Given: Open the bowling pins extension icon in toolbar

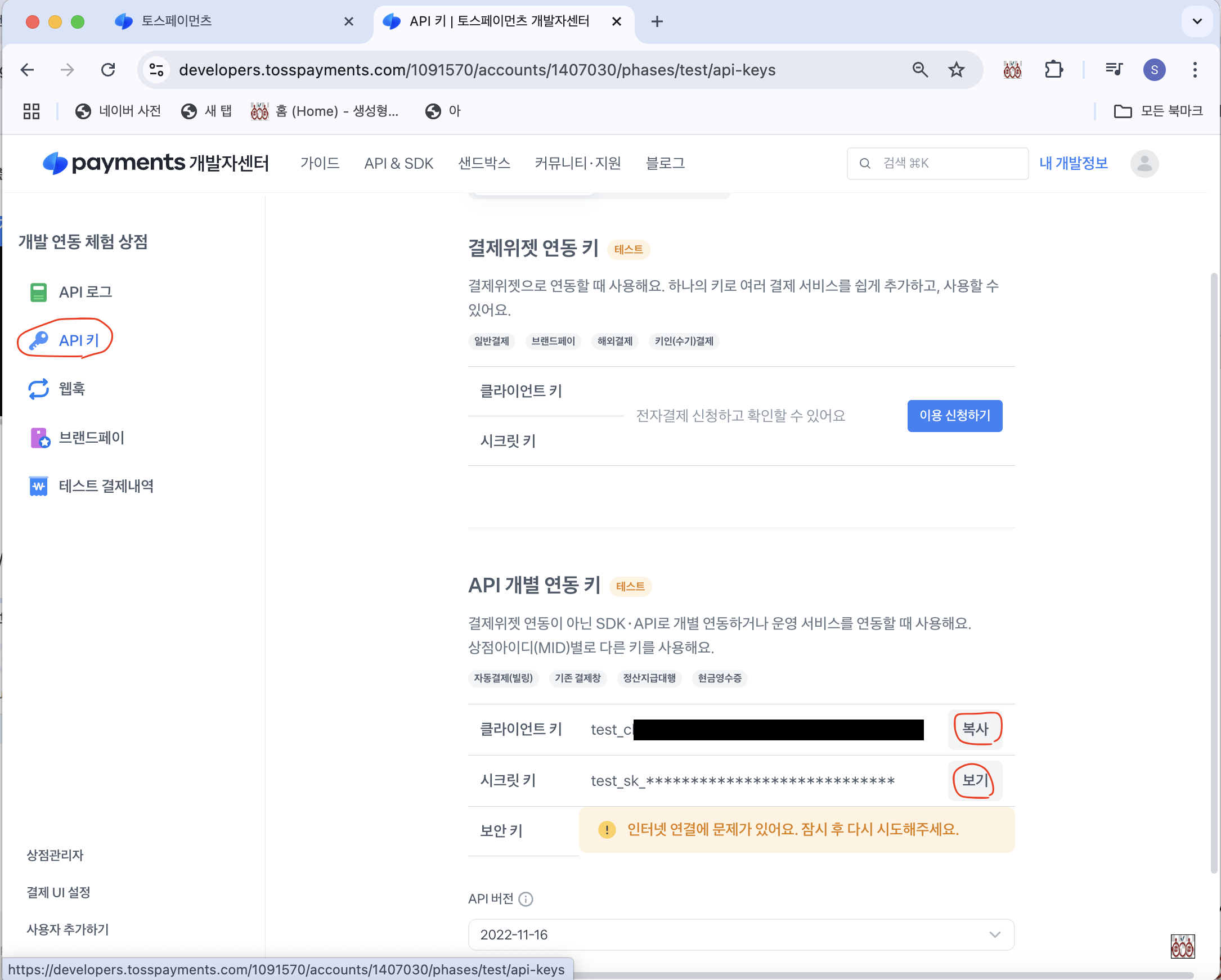Looking at the screenshot, I should pos(1012,70).
